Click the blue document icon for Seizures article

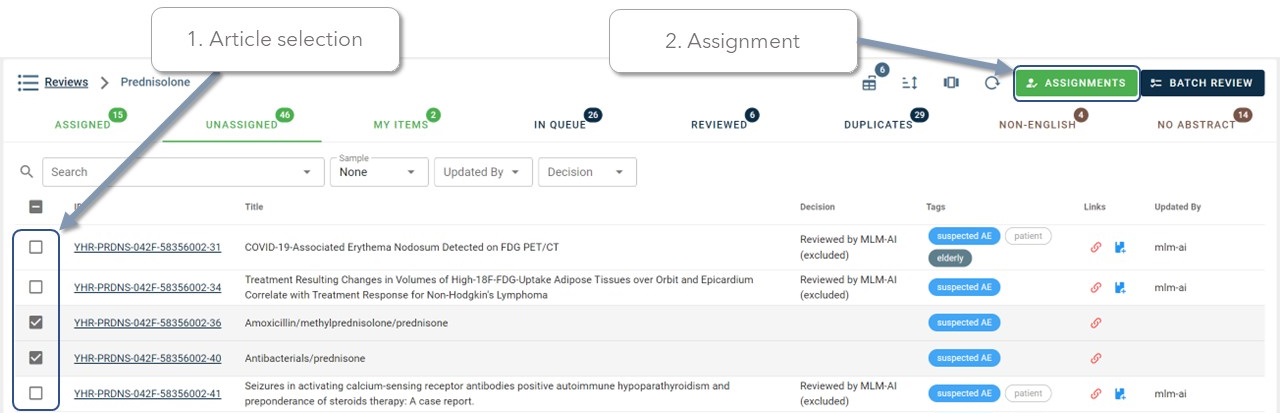pos(1121,393)
